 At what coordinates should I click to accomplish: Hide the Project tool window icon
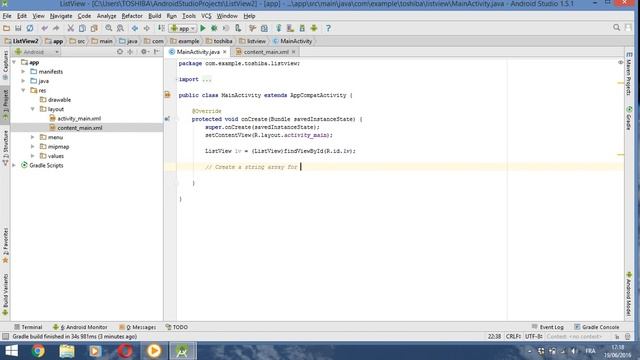156,52
